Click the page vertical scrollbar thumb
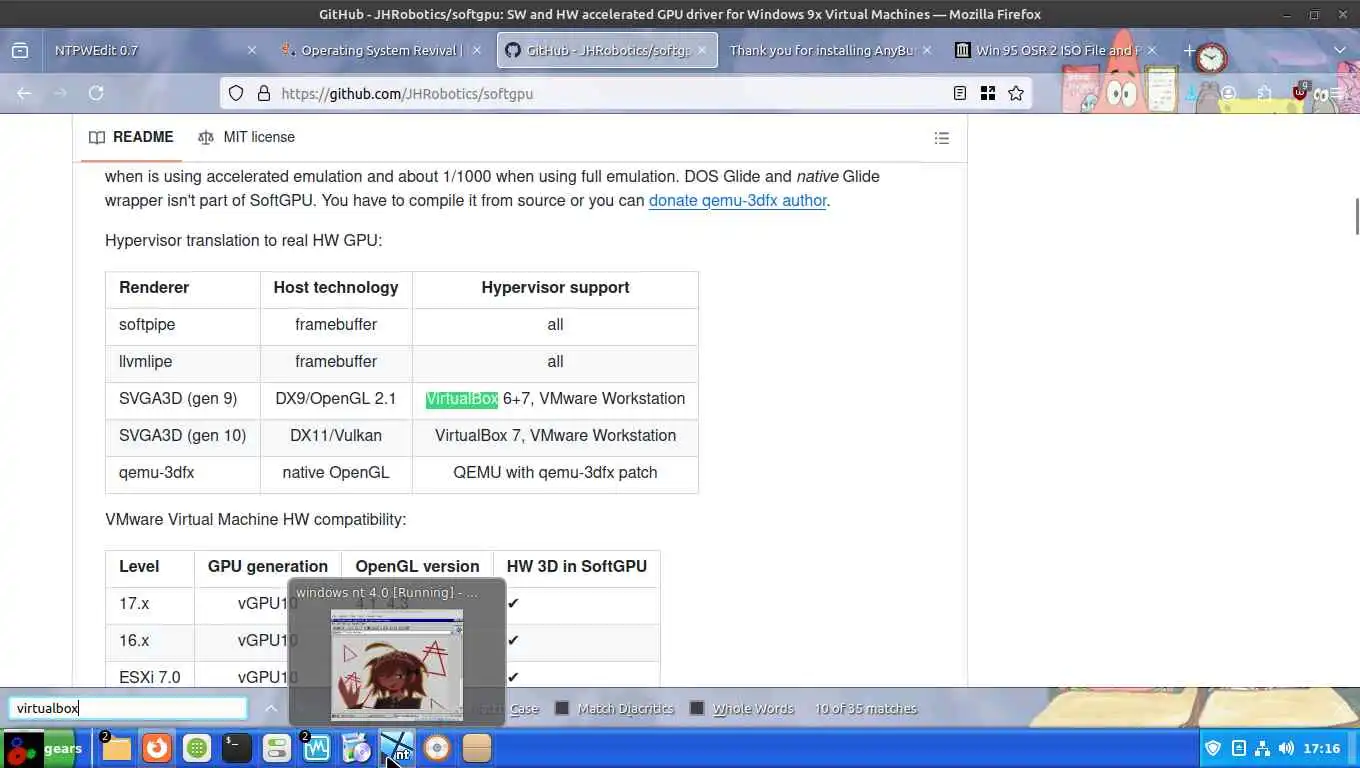 1355,217
